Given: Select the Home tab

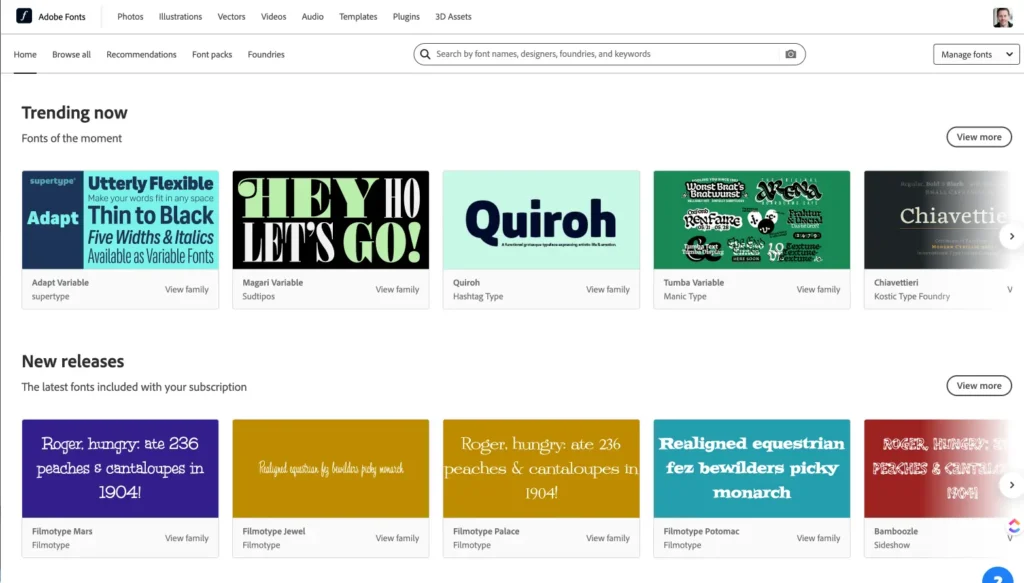Looking at the screenshot, I should coord(25,54).
